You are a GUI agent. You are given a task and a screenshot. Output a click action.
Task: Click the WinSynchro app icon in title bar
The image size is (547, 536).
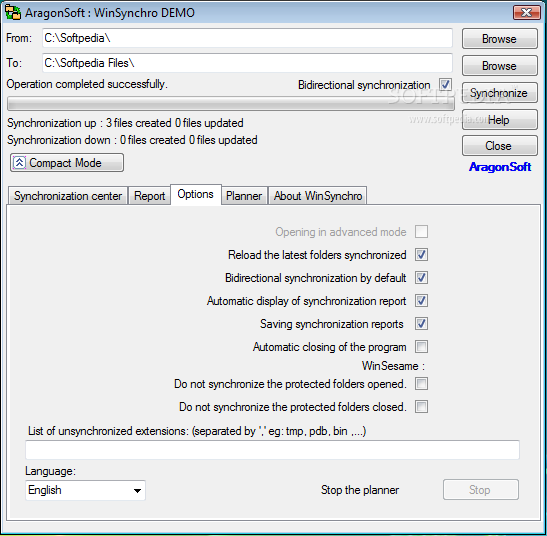tap(13, 13)
